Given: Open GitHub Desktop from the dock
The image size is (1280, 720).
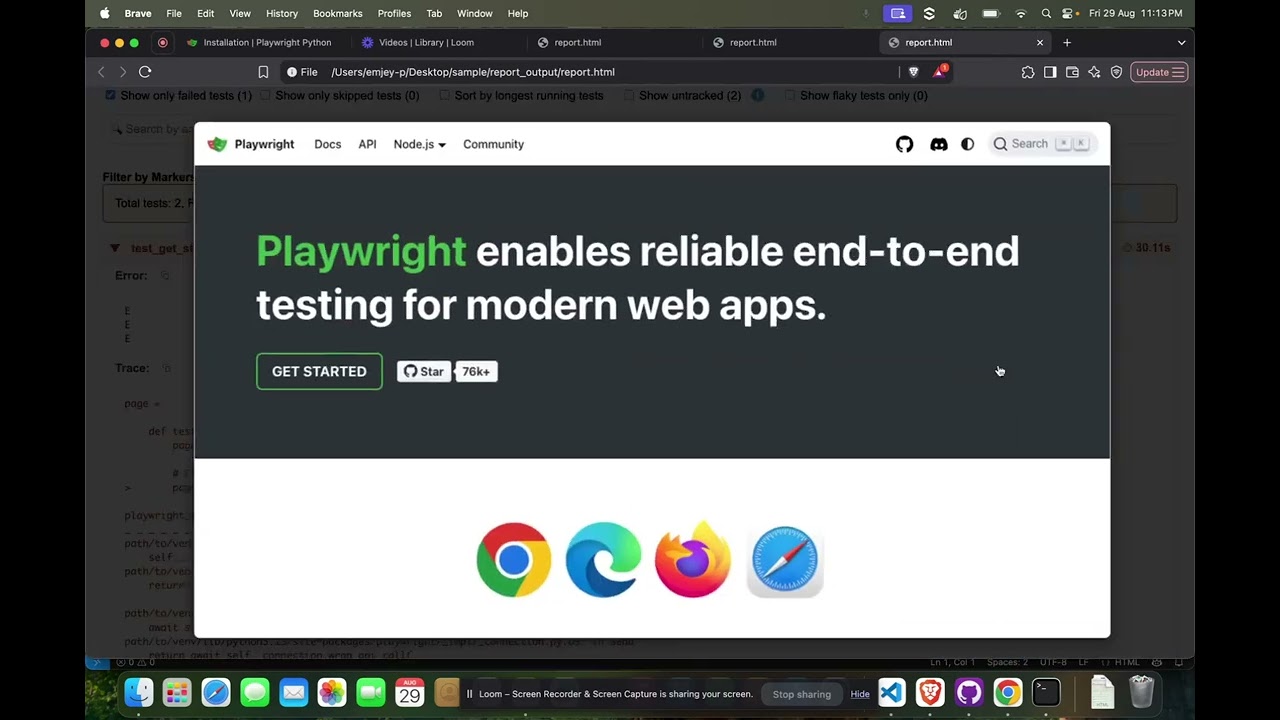Looking at the screenshot, I should pyautogui.click(x=968, y=692).
